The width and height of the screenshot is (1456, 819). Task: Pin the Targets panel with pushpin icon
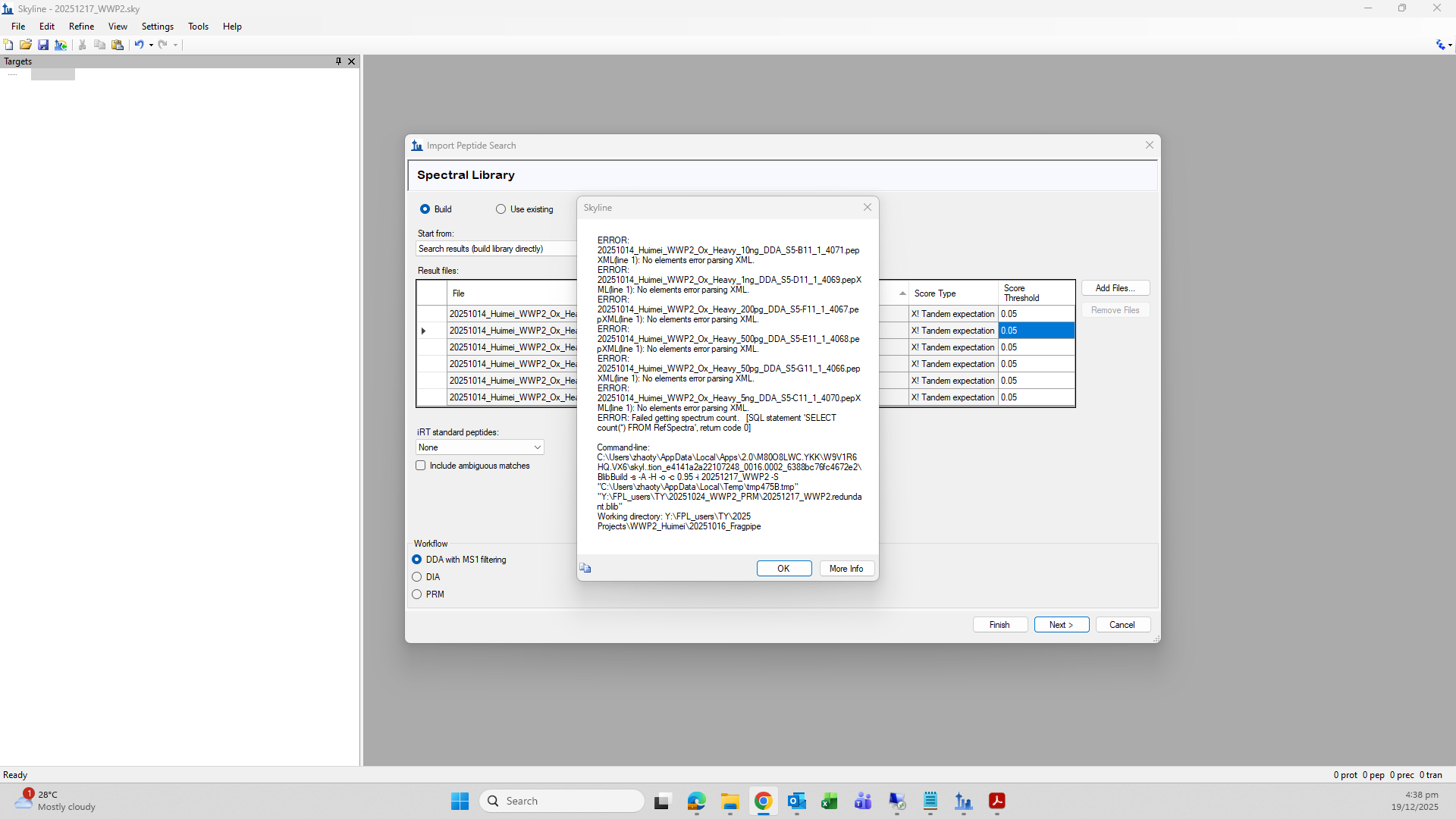coord(338,61)
